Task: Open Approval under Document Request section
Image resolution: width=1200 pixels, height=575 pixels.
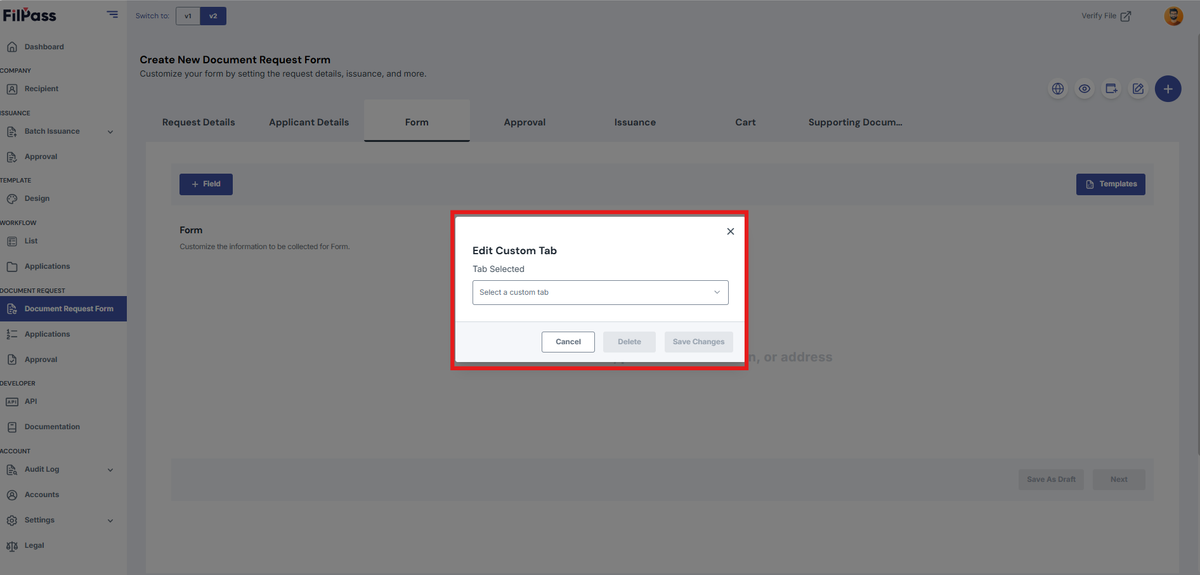Action: [41, 360]
